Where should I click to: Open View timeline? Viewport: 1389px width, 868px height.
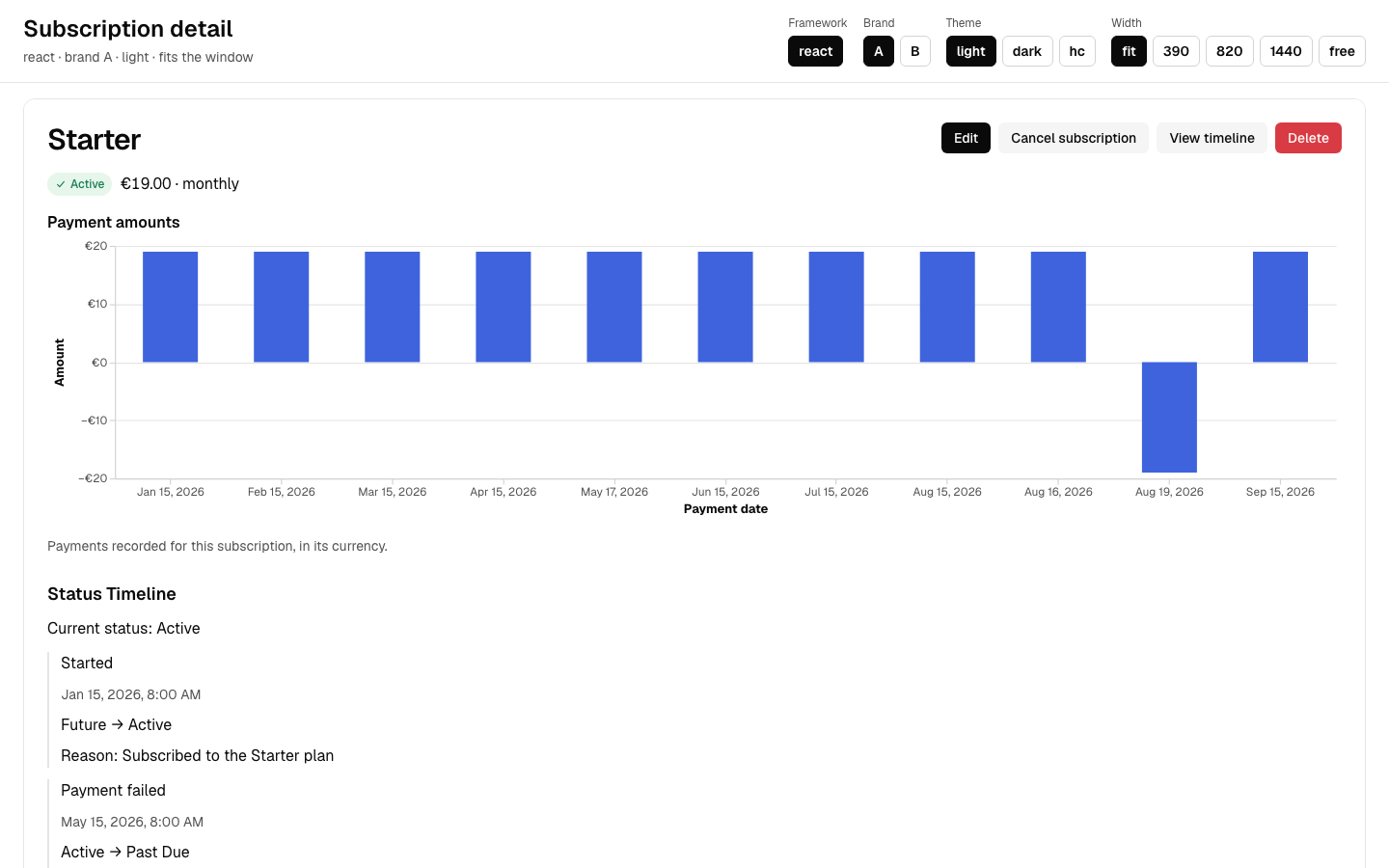(x=1212, y=138)
